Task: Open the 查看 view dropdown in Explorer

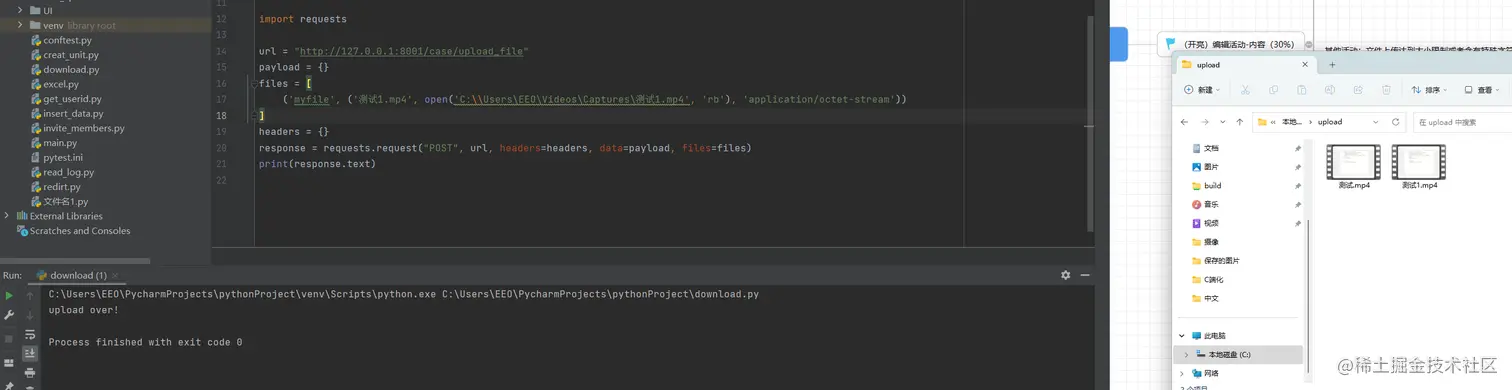Action: click(x=1483, y=90)
